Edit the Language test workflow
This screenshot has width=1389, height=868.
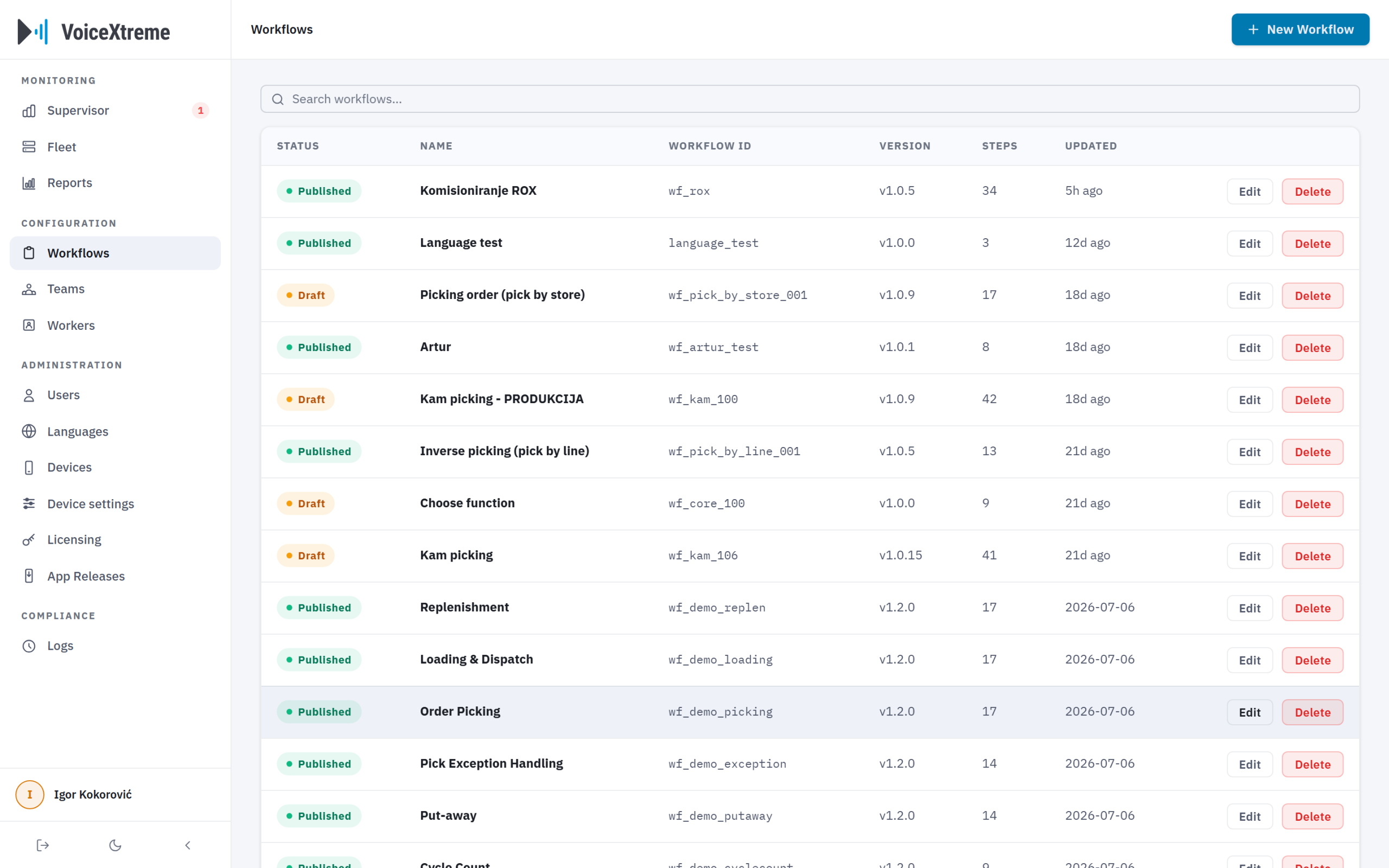coord(1249,244)
